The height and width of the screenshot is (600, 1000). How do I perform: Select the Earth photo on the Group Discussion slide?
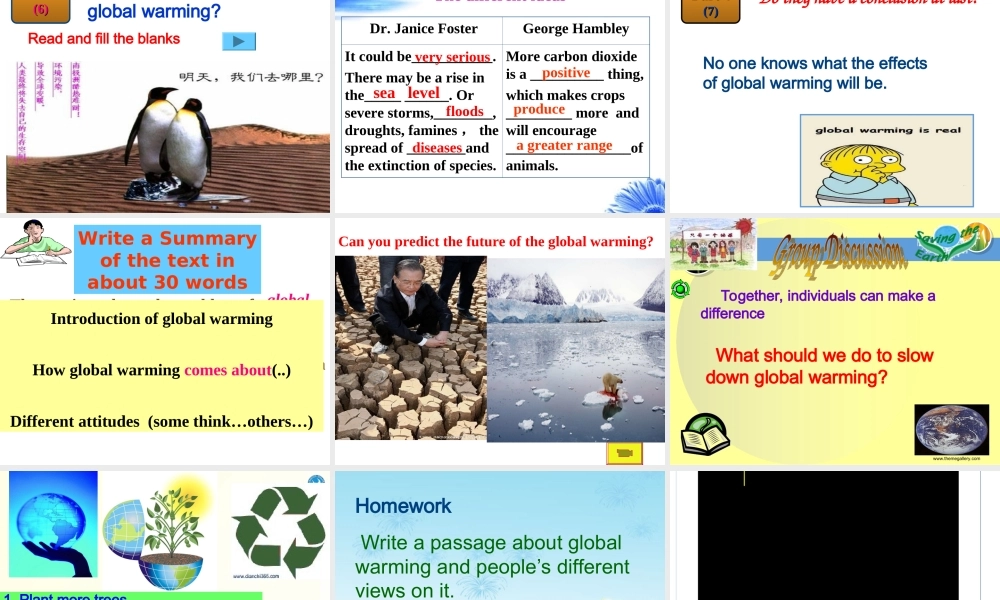pos(952,429)
